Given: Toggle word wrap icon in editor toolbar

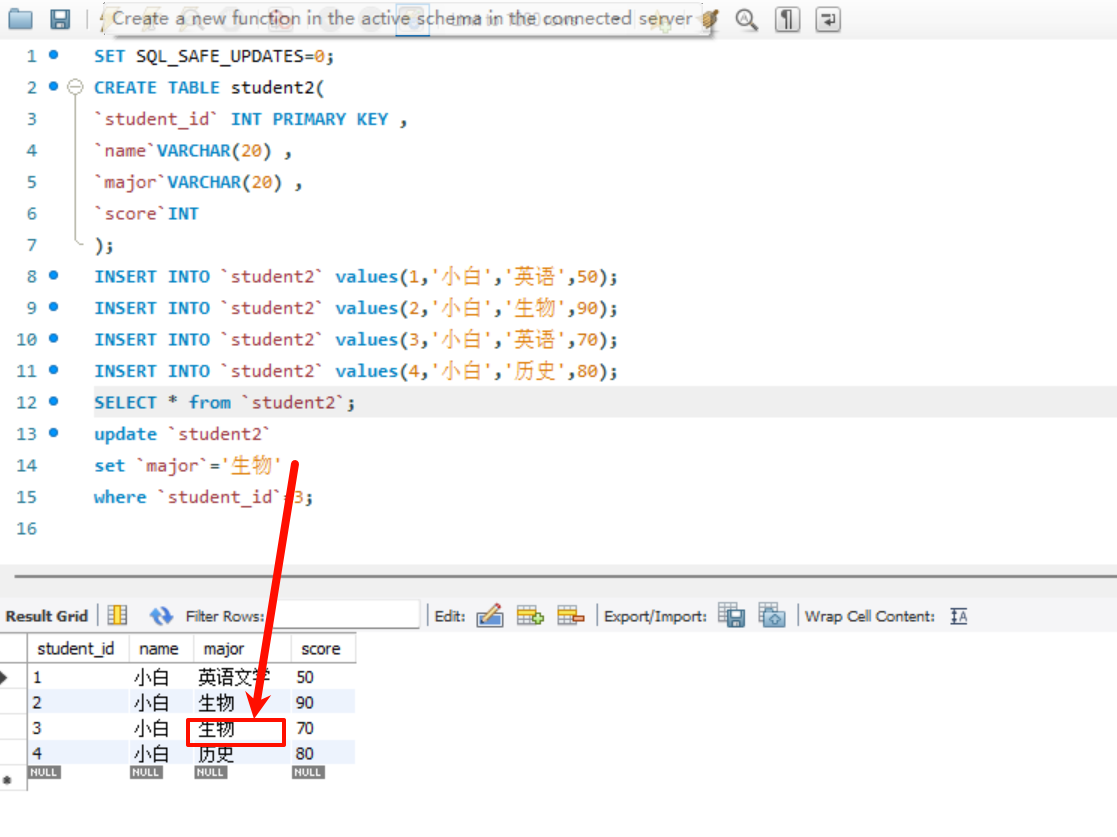Looking at the screenshot, I should click(828, 19).
